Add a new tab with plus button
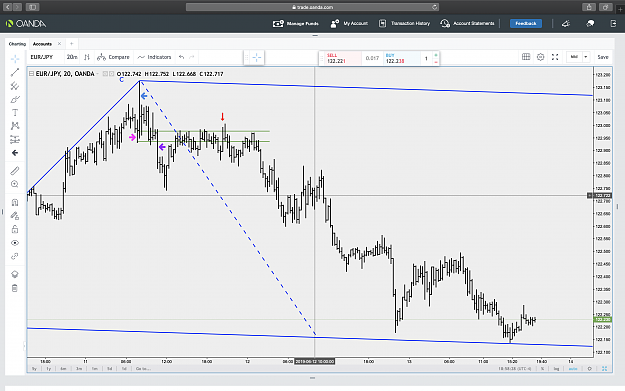The height and width of the screenshot is (391, 625). (72, 44)
